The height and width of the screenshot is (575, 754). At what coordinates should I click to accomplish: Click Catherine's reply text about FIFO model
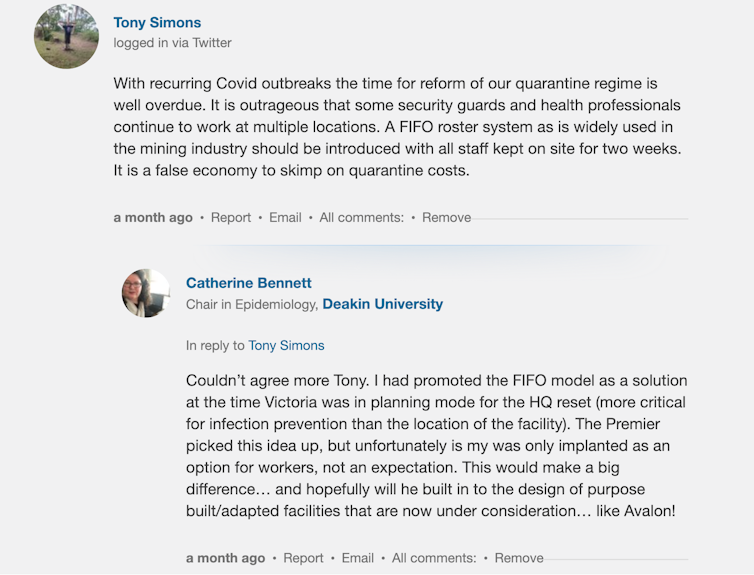click(436, 446)
